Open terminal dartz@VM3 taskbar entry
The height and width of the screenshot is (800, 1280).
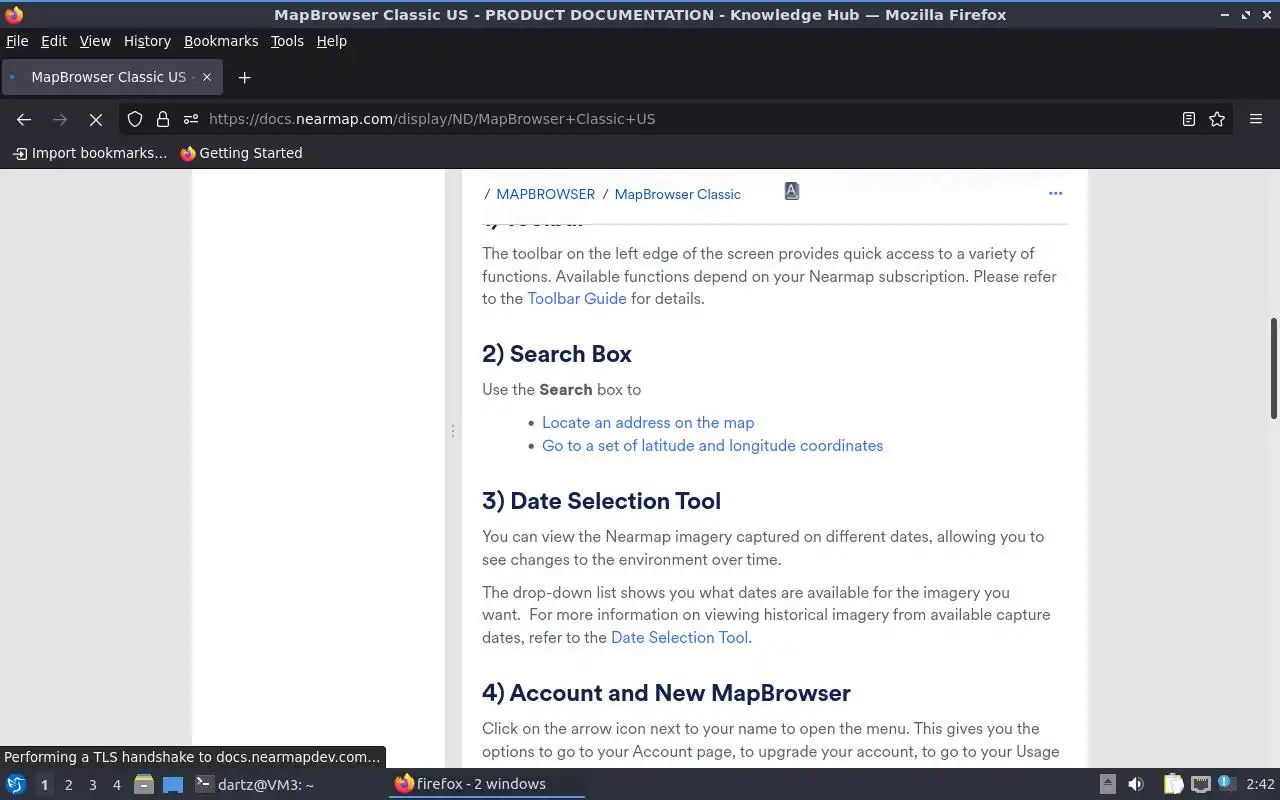click(254, 784)
